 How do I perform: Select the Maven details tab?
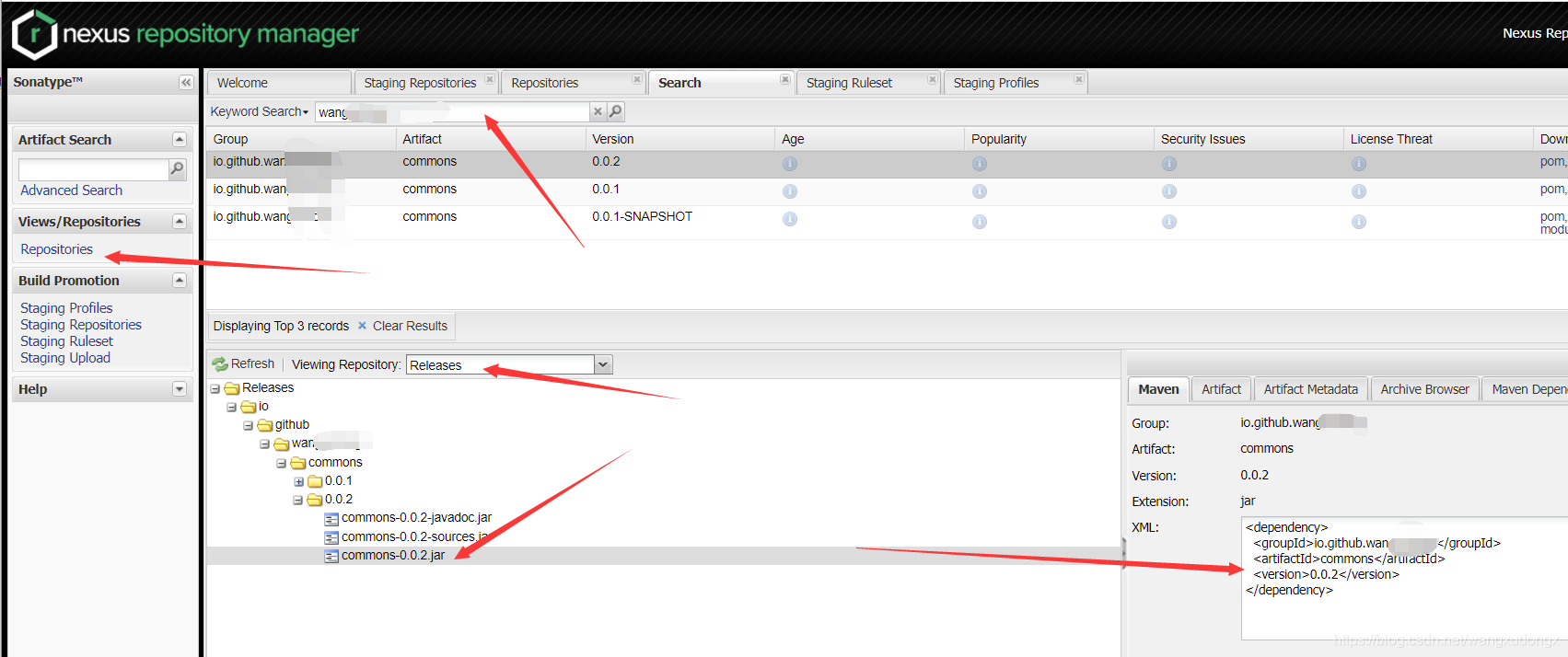tap(1158, 389)
